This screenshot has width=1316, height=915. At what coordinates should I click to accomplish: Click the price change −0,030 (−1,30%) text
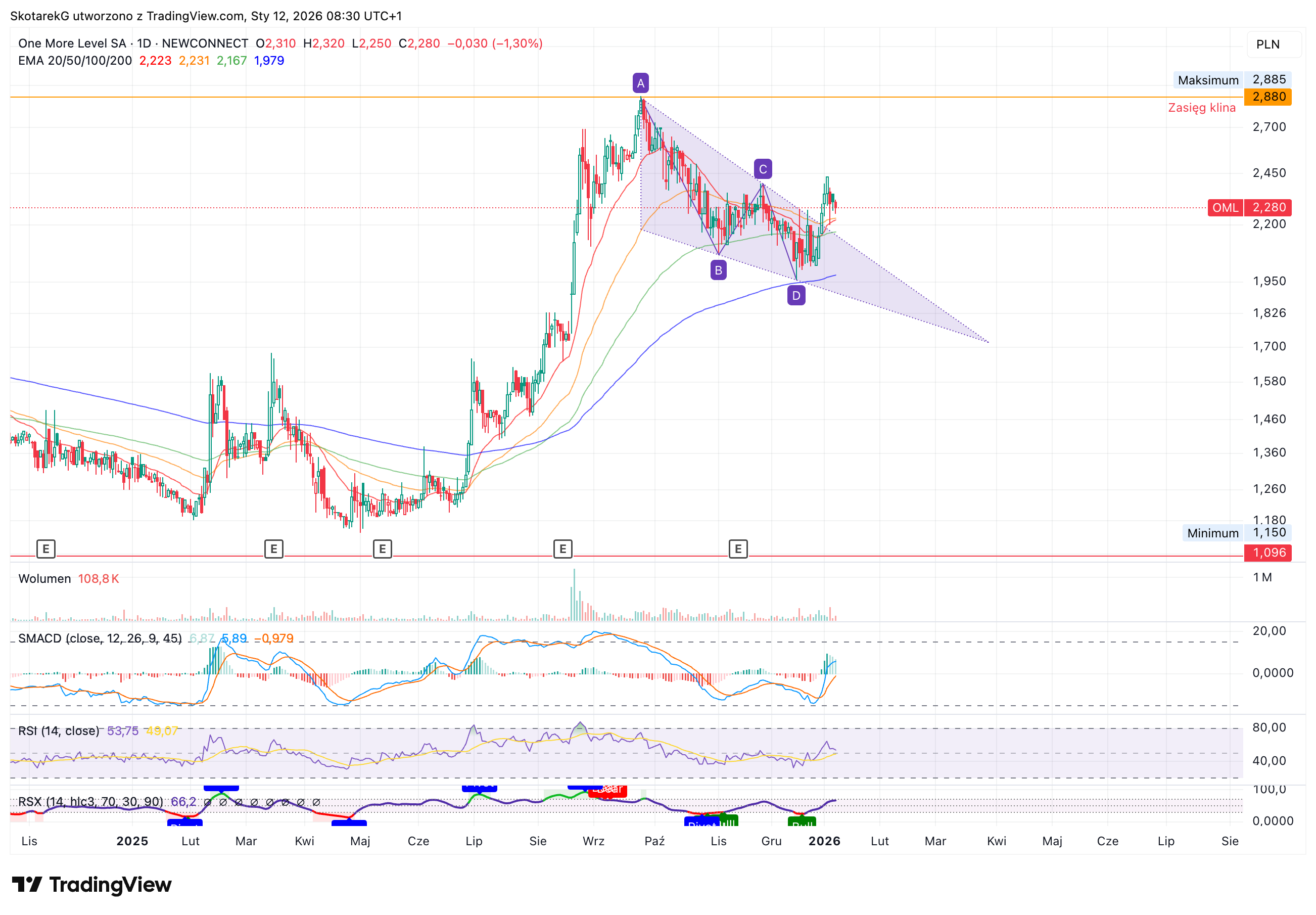click(x=495, y=43)
